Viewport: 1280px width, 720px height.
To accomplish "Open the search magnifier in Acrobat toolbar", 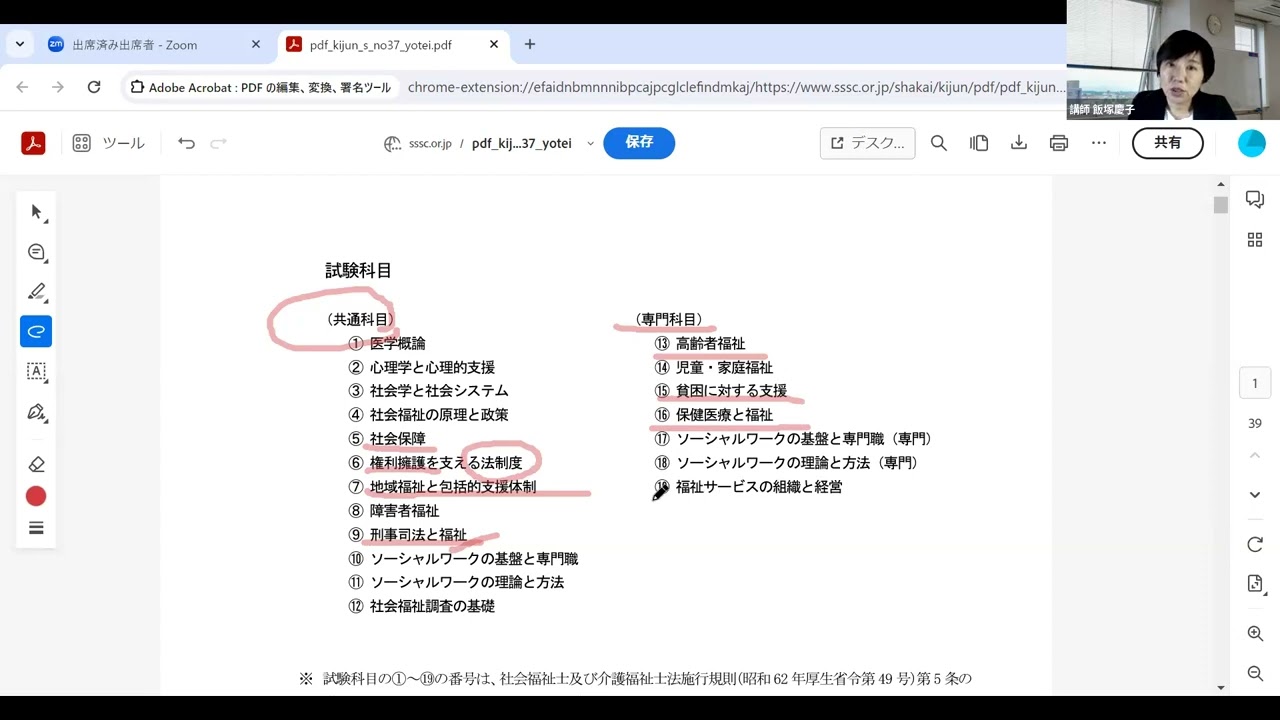I will [x=939, y=143].
